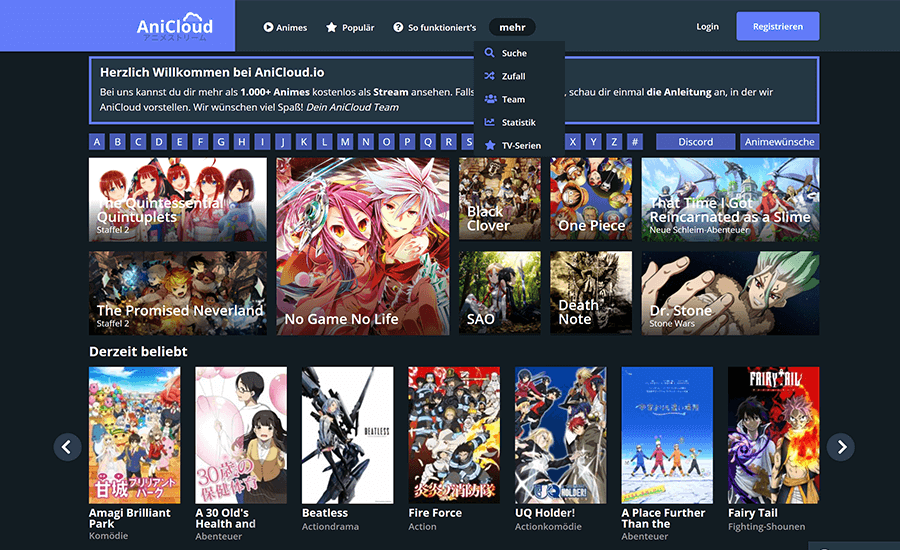
Task: Click the Beatless title text
Action: pyautogui.click(x=325, y=513)
